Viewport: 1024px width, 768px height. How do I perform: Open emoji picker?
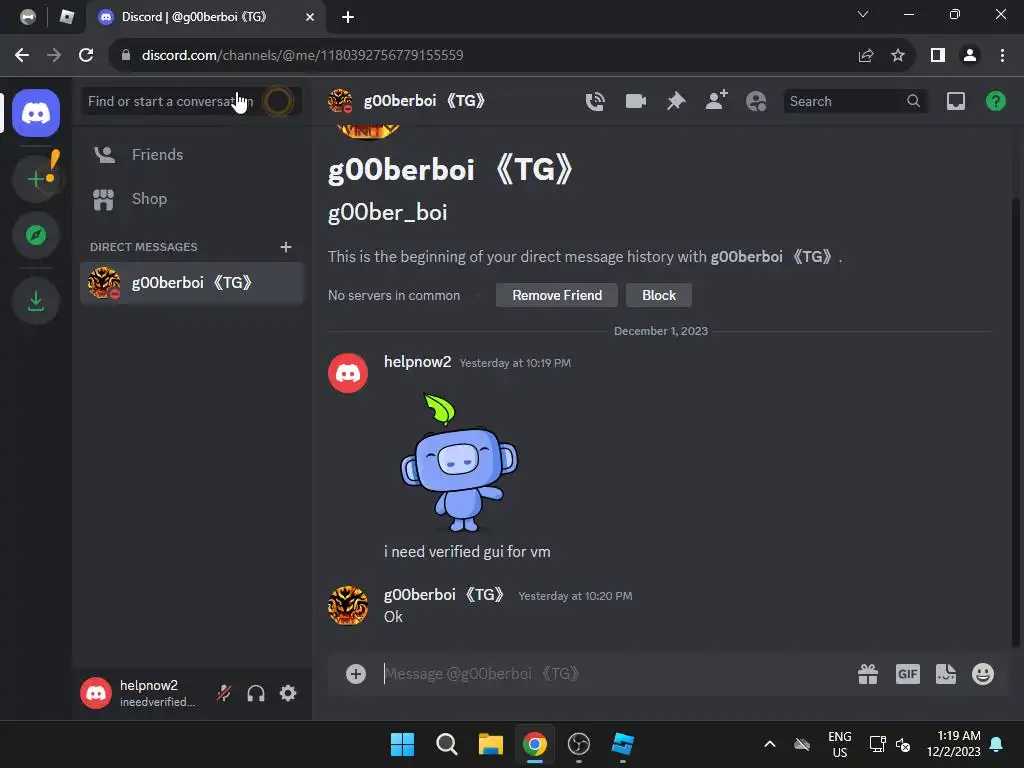(983, 674)
